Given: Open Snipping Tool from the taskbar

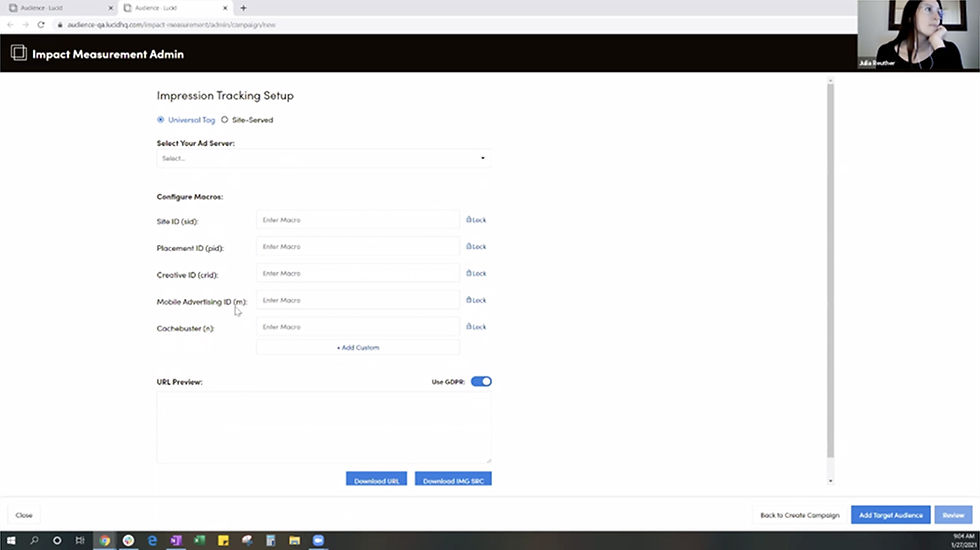Looking at the screenshot, I should [247, 541].
